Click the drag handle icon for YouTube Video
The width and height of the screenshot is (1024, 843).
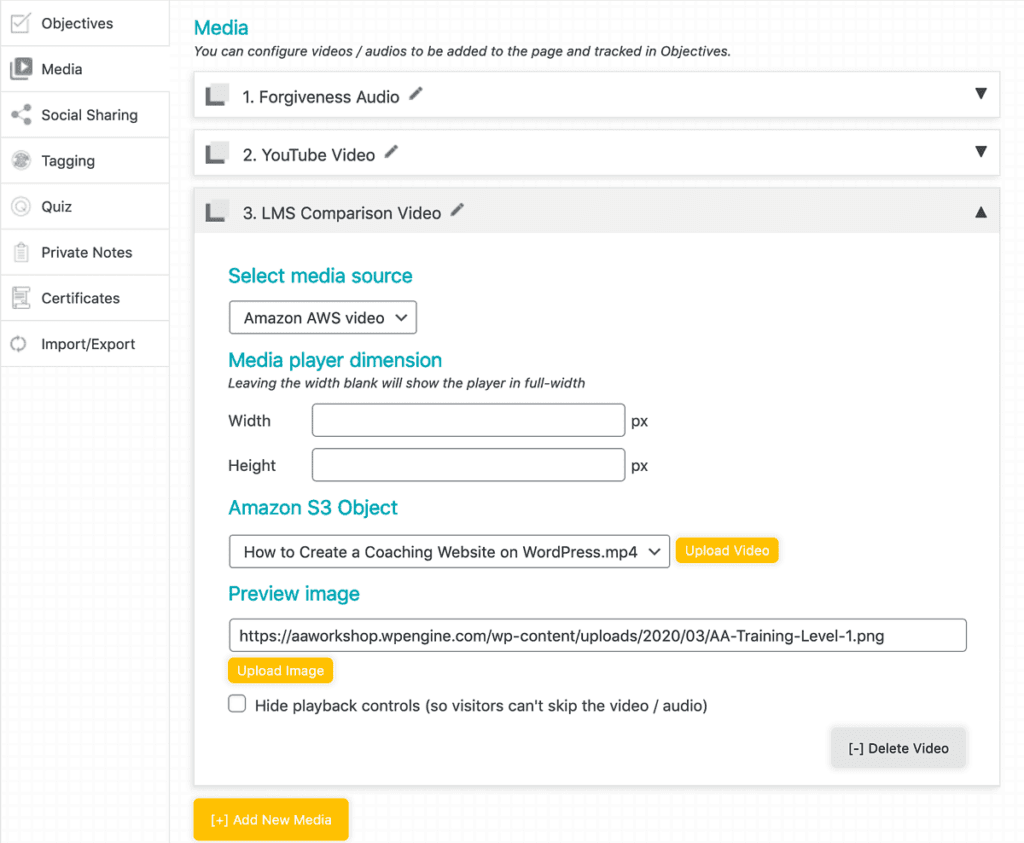tap(217, 155)
